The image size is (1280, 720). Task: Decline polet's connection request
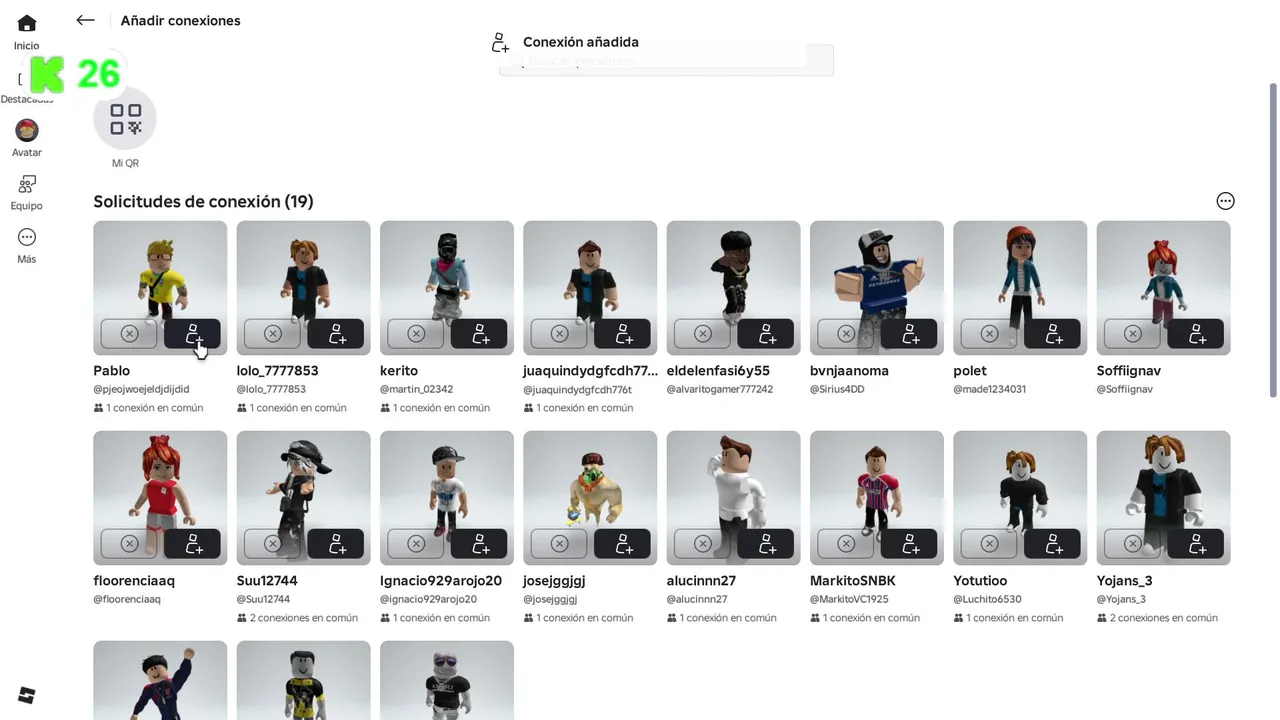coord(989,333)
